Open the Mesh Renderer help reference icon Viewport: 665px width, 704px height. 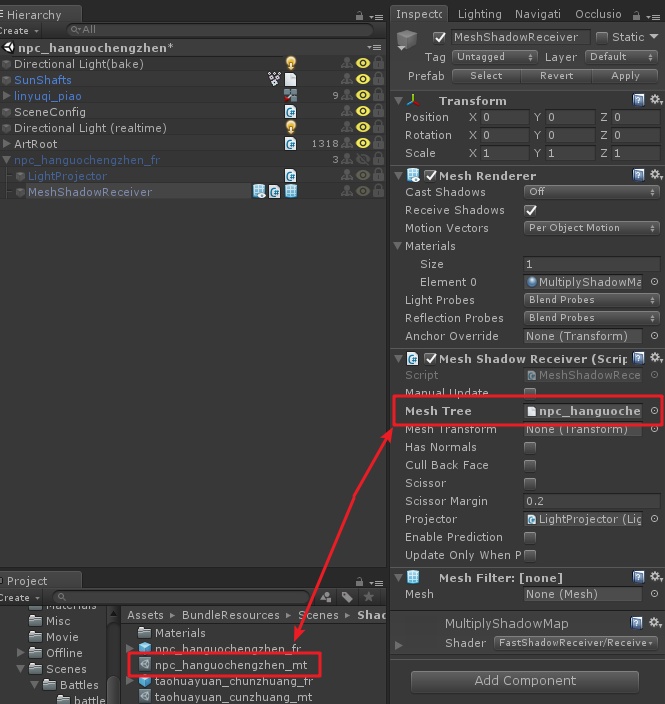pos(639,175)
